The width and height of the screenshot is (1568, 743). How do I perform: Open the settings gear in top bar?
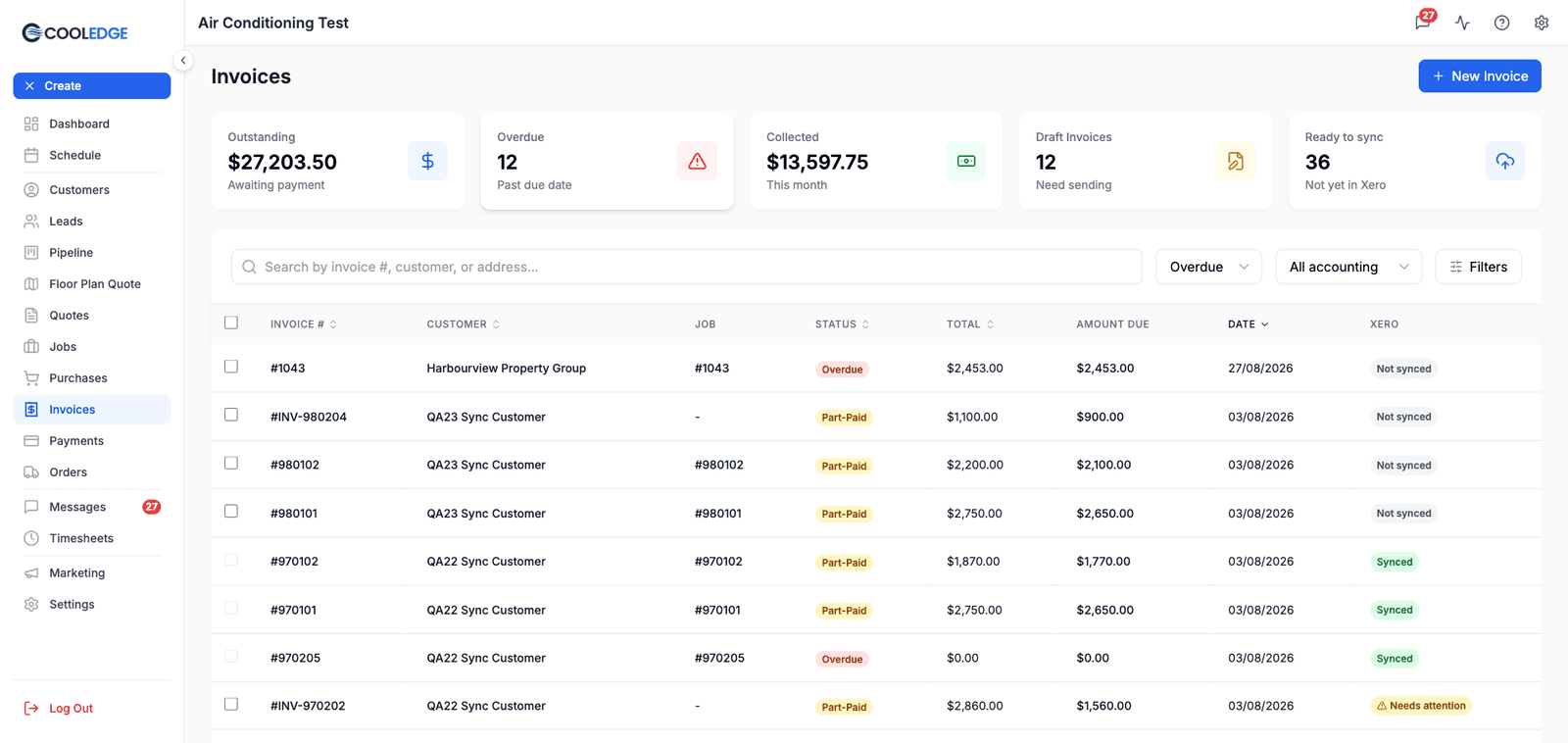1542,23
